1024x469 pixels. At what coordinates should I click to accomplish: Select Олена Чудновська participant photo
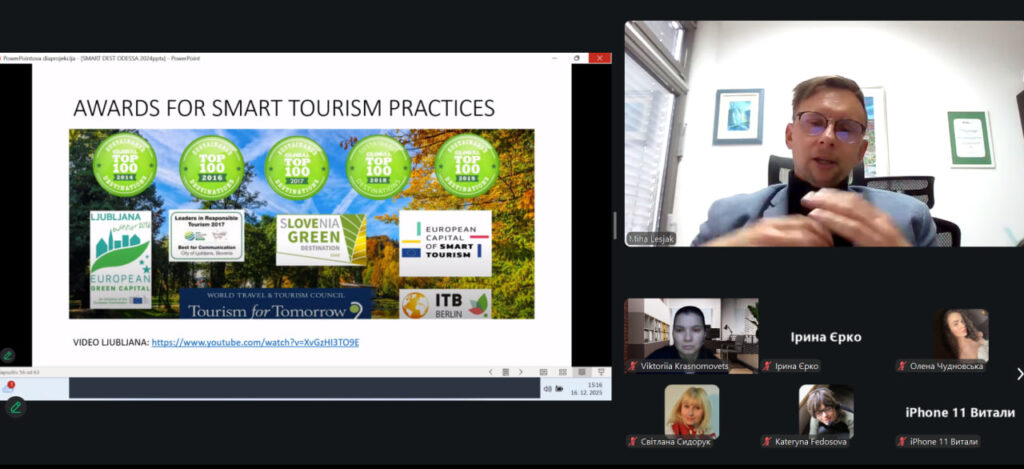coord(960,334)
